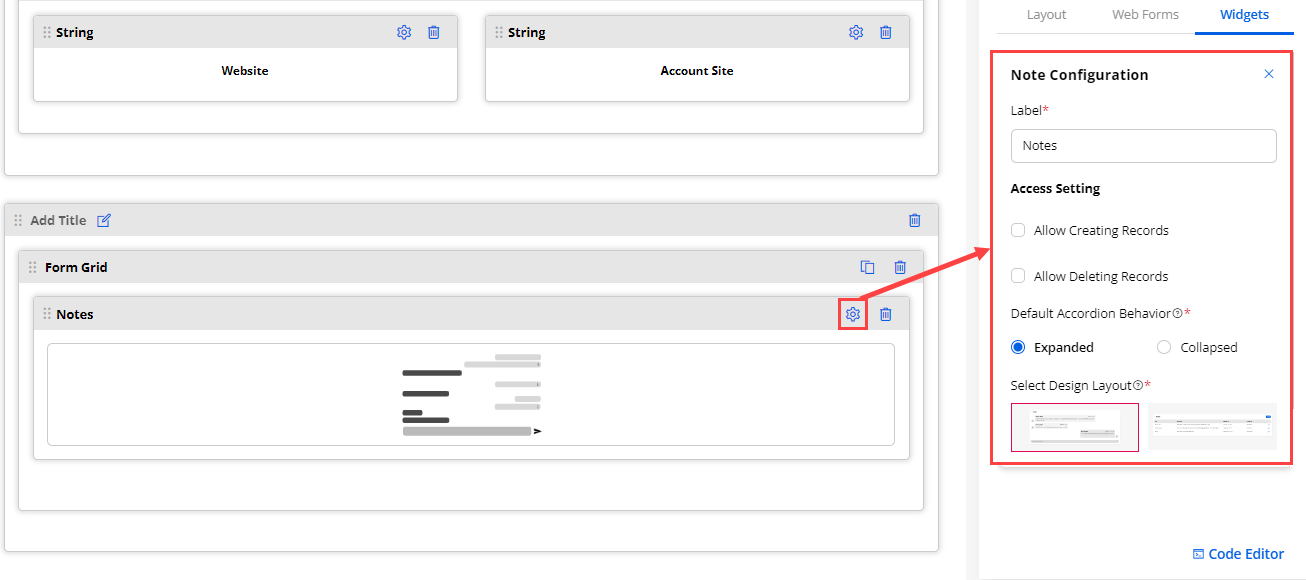Click the Notes label input field
This screenshot has height=580, width=1306.
pos(1143,145)
